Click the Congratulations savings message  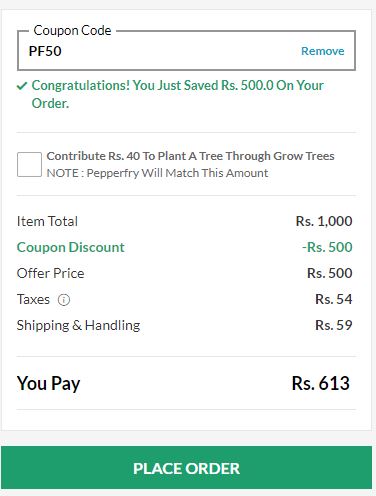click(177, 94)
